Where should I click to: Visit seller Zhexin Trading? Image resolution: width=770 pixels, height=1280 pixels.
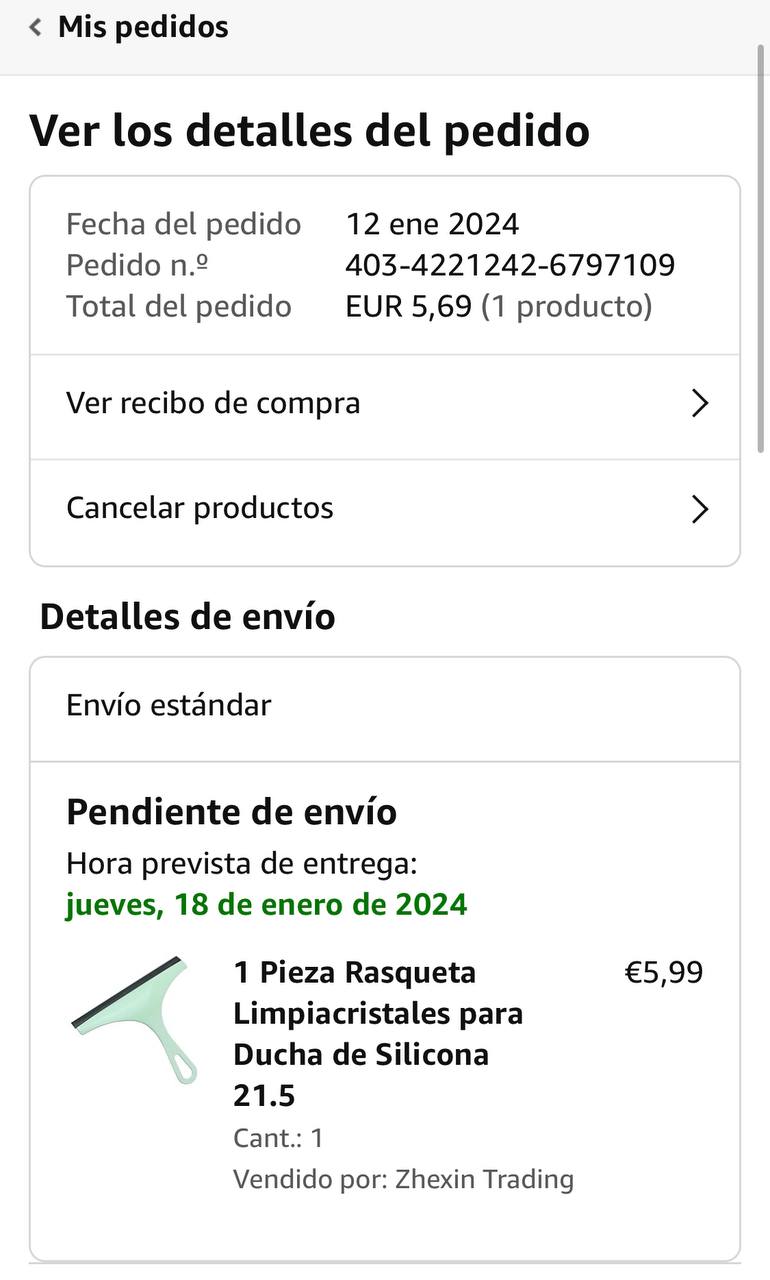(x=485, y=1180)
